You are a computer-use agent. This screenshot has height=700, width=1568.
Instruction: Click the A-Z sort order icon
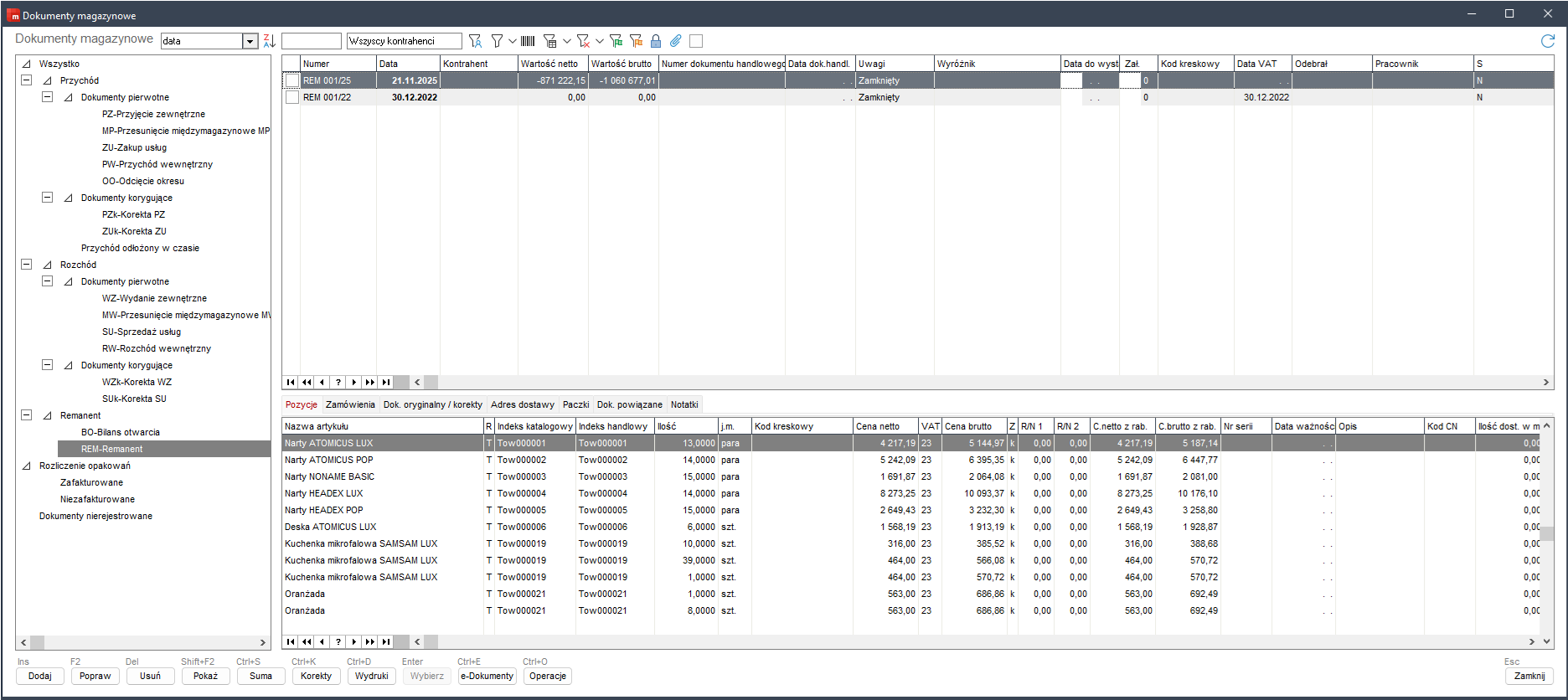(269, 41)
